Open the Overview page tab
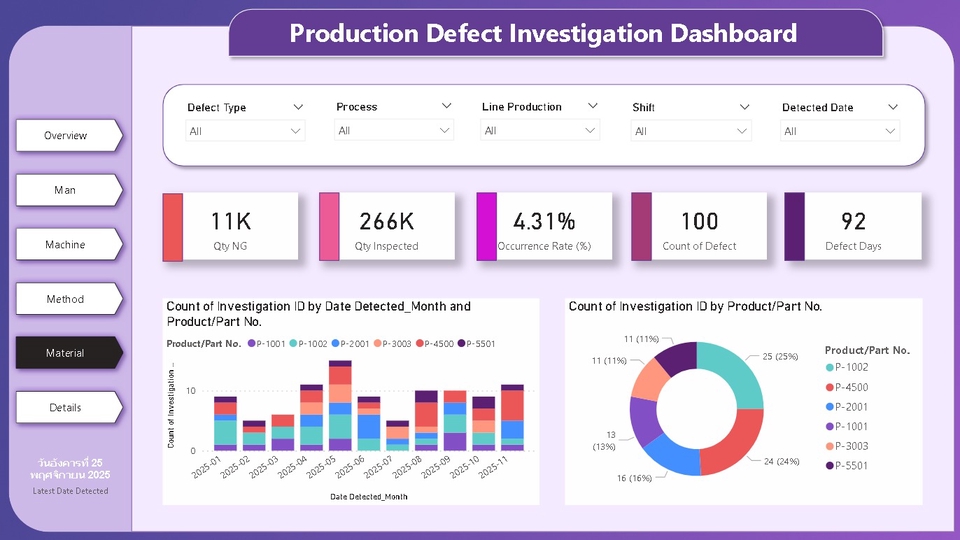The width and height of the screenshot is (960, 540). coord(66,135)
